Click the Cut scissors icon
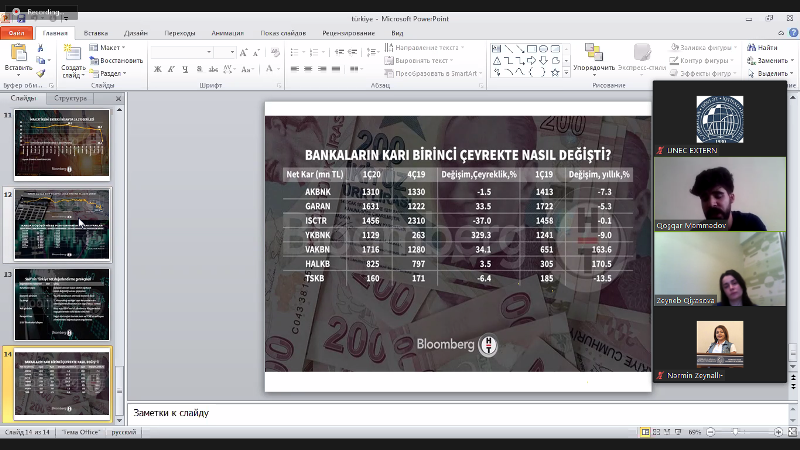Viewport: 800px width, 450px height. (x=40, y=48)
